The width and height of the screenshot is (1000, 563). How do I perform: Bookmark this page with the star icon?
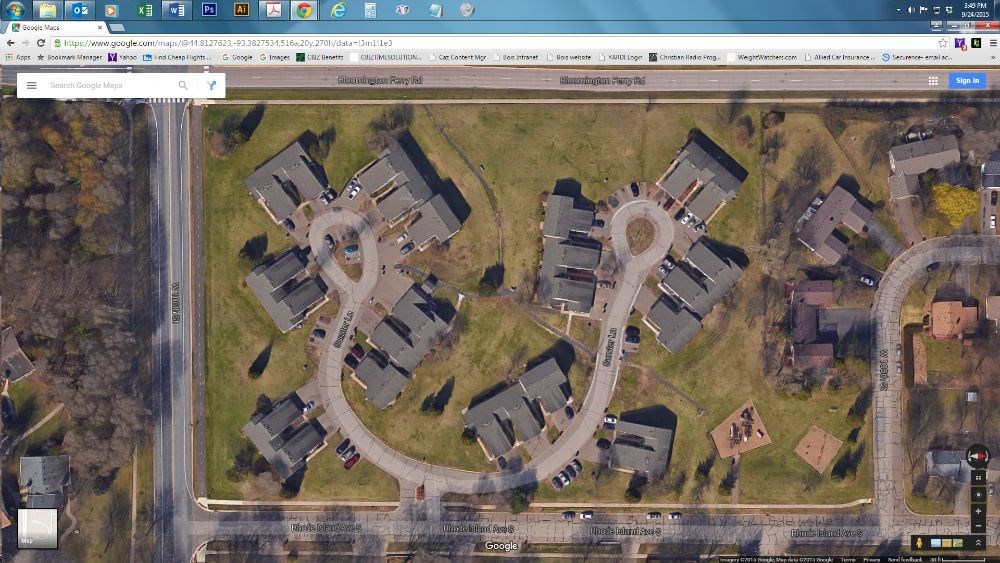click(x=943, y=43)
